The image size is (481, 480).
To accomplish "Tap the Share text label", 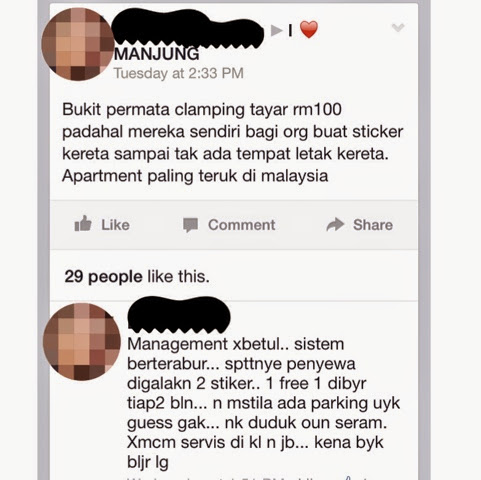I will (373, 225).
